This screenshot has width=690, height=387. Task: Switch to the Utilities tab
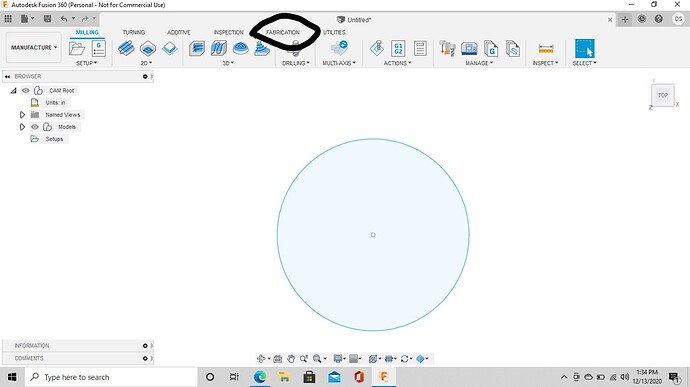pos(334,32)
